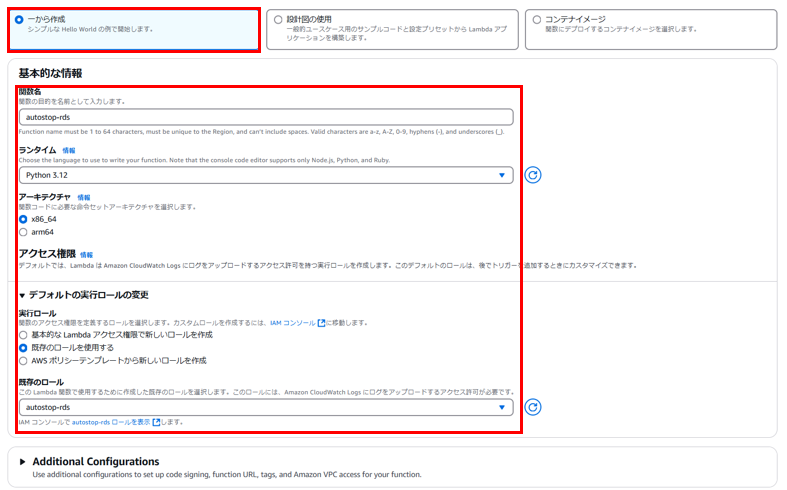Click the refresh icon next to the runtime dropdown
This screenshot has height=490, width=787.
tap(533, 175)
